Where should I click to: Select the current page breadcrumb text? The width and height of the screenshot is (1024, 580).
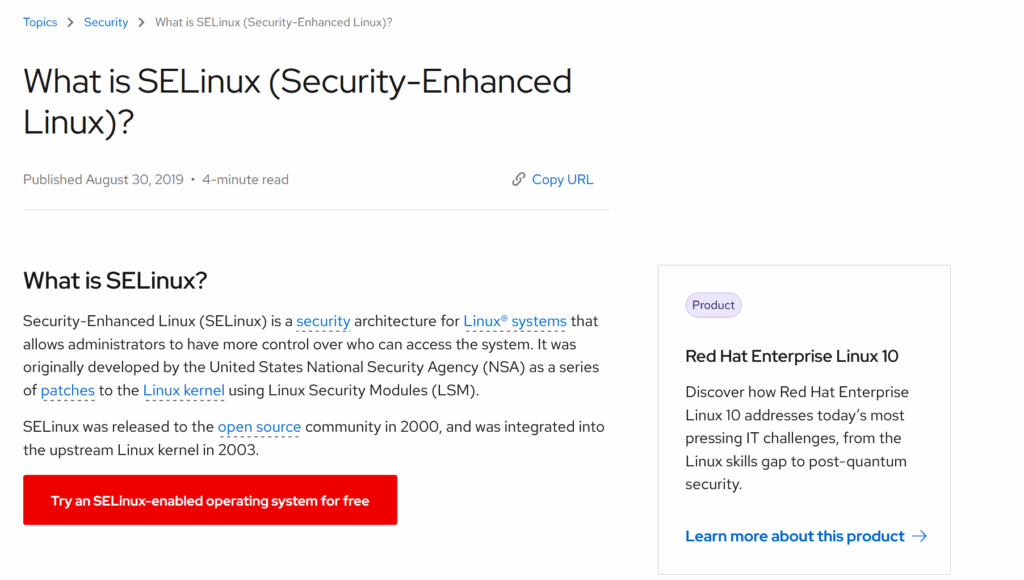click(x=273, y=23)
